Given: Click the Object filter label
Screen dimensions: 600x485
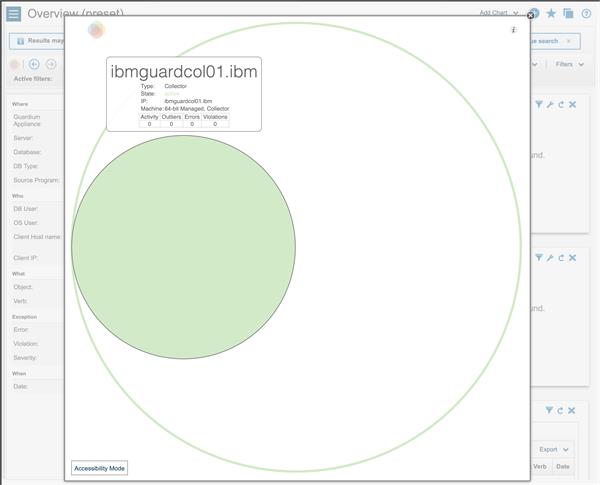Looking at the screenshot, I should pyautogui.click(x=23, y=287).
